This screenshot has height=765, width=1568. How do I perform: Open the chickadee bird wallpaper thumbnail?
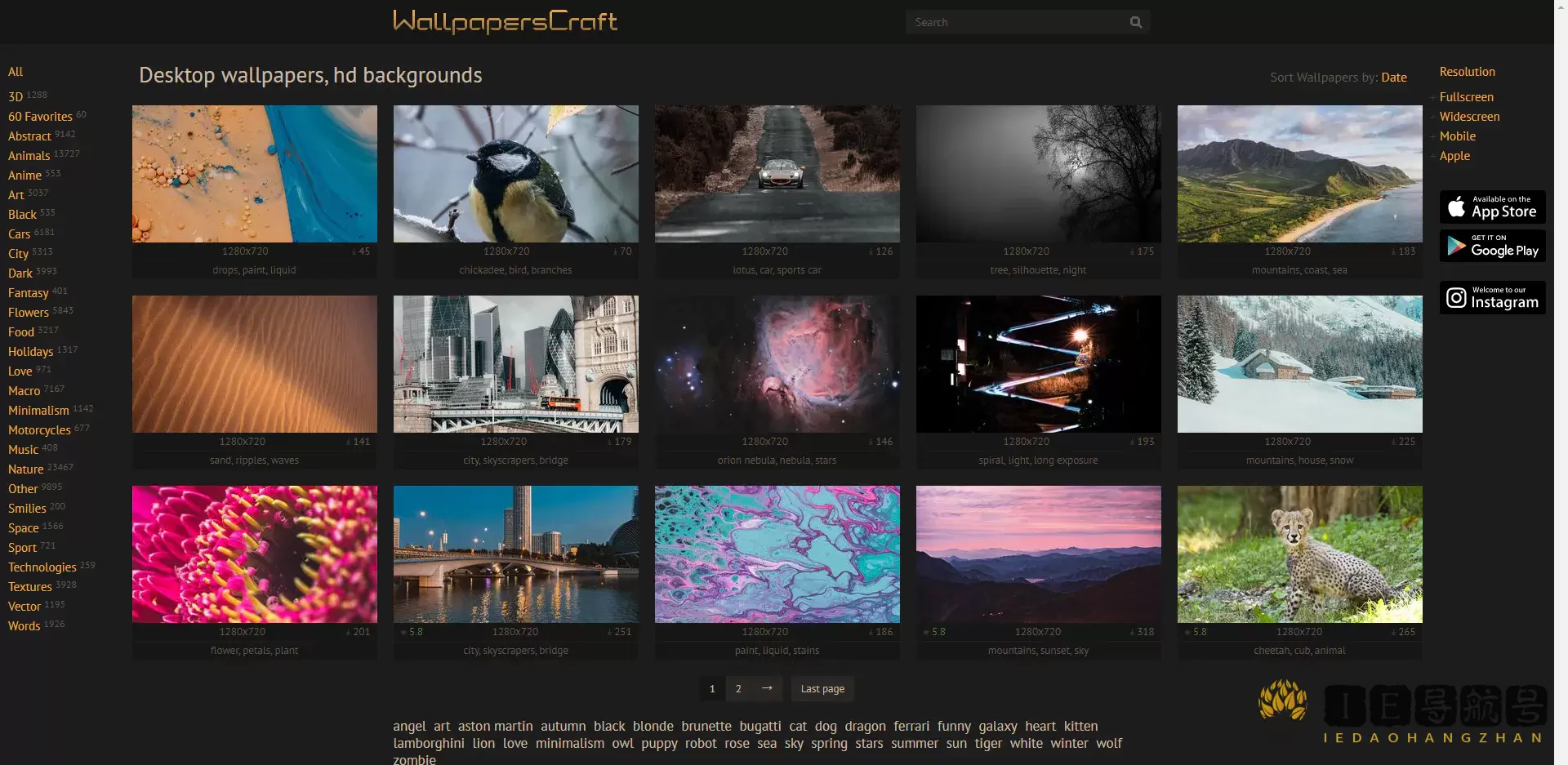(515, 174)
